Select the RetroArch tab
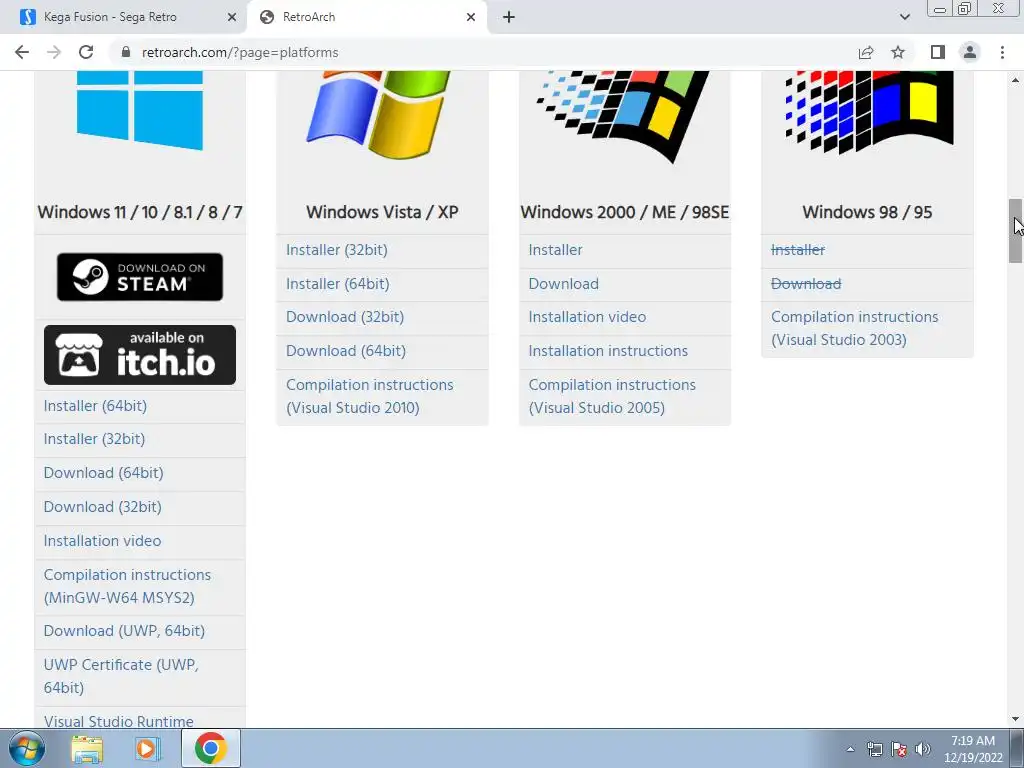Screen dimensions: 1024x768 [x=366, y=17]
